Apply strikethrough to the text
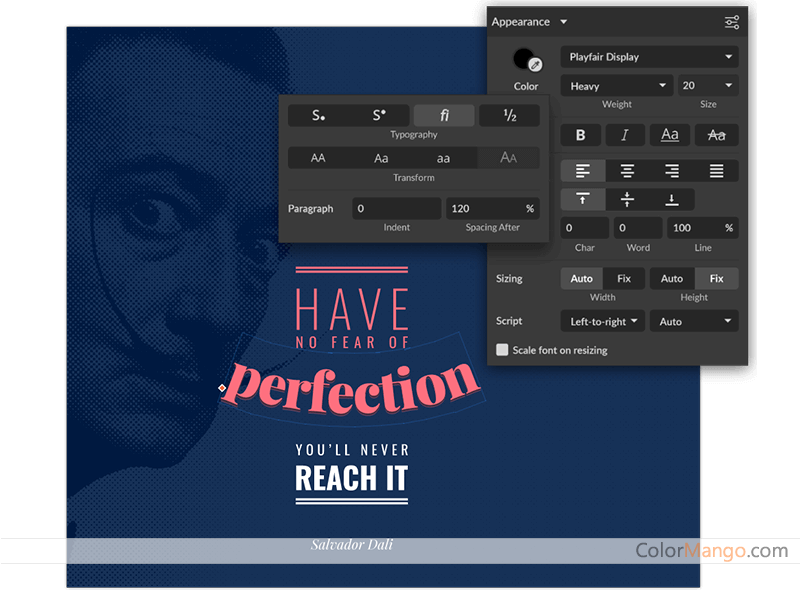 pos(716,135)
